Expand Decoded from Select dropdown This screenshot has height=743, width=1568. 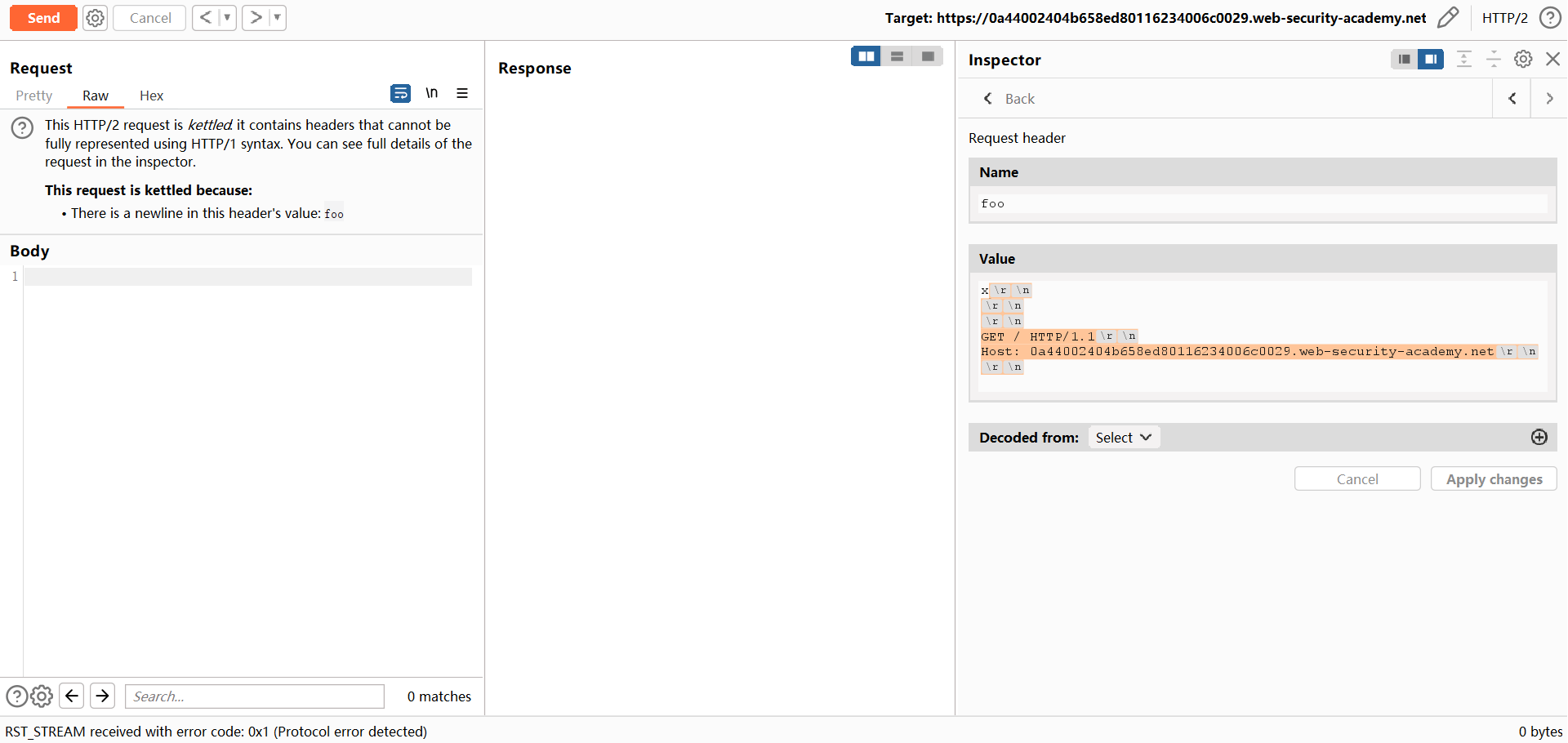1124,438
